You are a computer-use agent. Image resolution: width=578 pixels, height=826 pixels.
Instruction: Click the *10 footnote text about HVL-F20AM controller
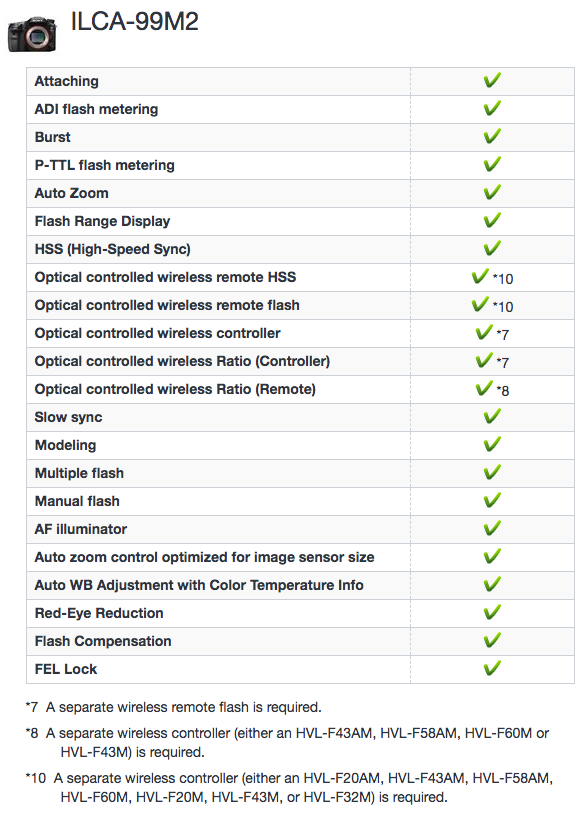(289, 788)
